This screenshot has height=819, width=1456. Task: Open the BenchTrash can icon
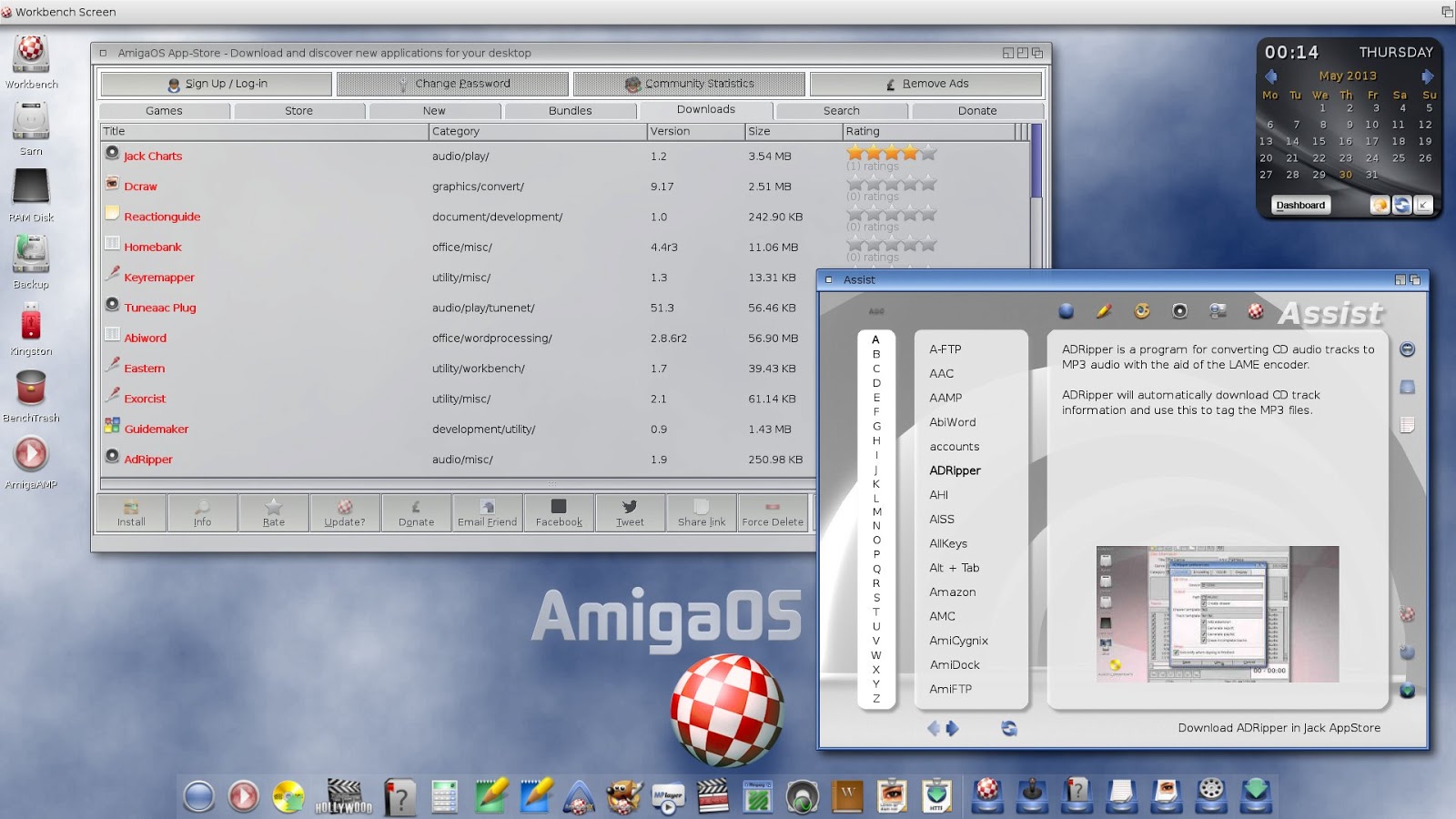pyautogui.click(x=31, y=389)
